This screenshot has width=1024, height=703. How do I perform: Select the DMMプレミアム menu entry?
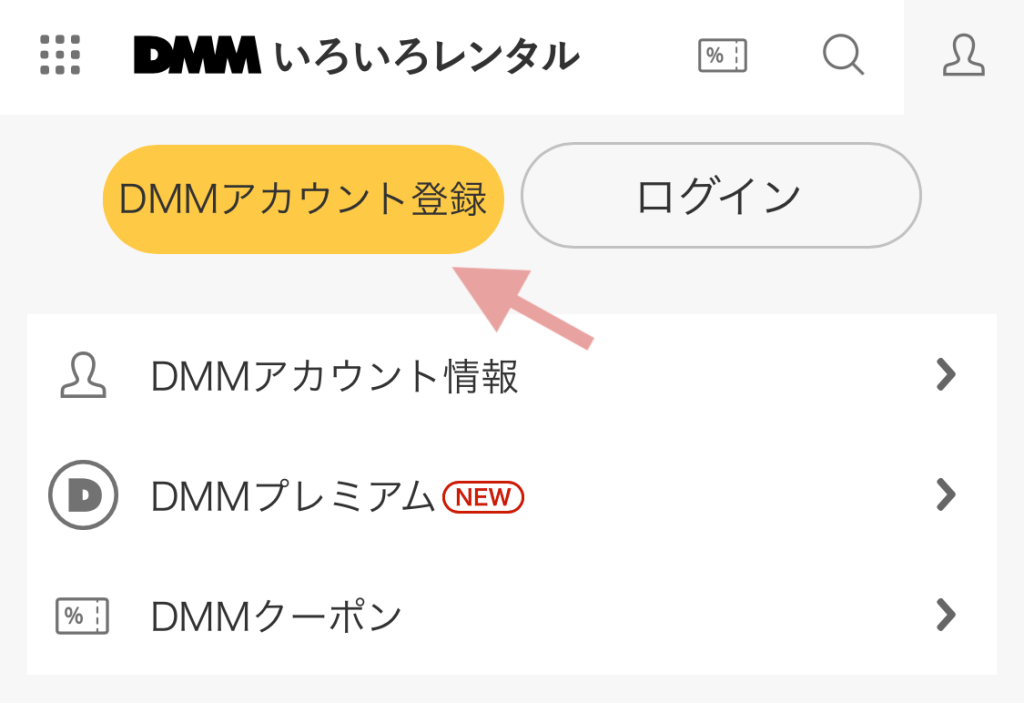(512, 495)
